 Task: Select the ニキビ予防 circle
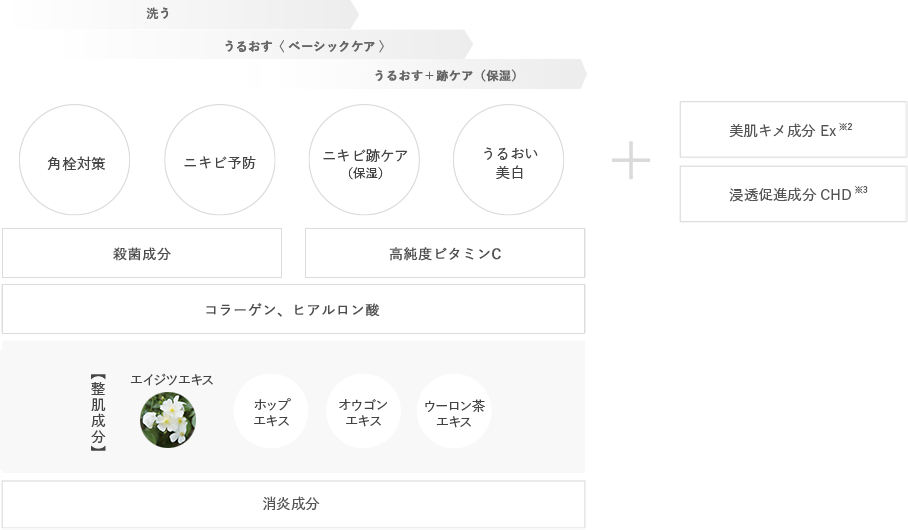[220, 161]
